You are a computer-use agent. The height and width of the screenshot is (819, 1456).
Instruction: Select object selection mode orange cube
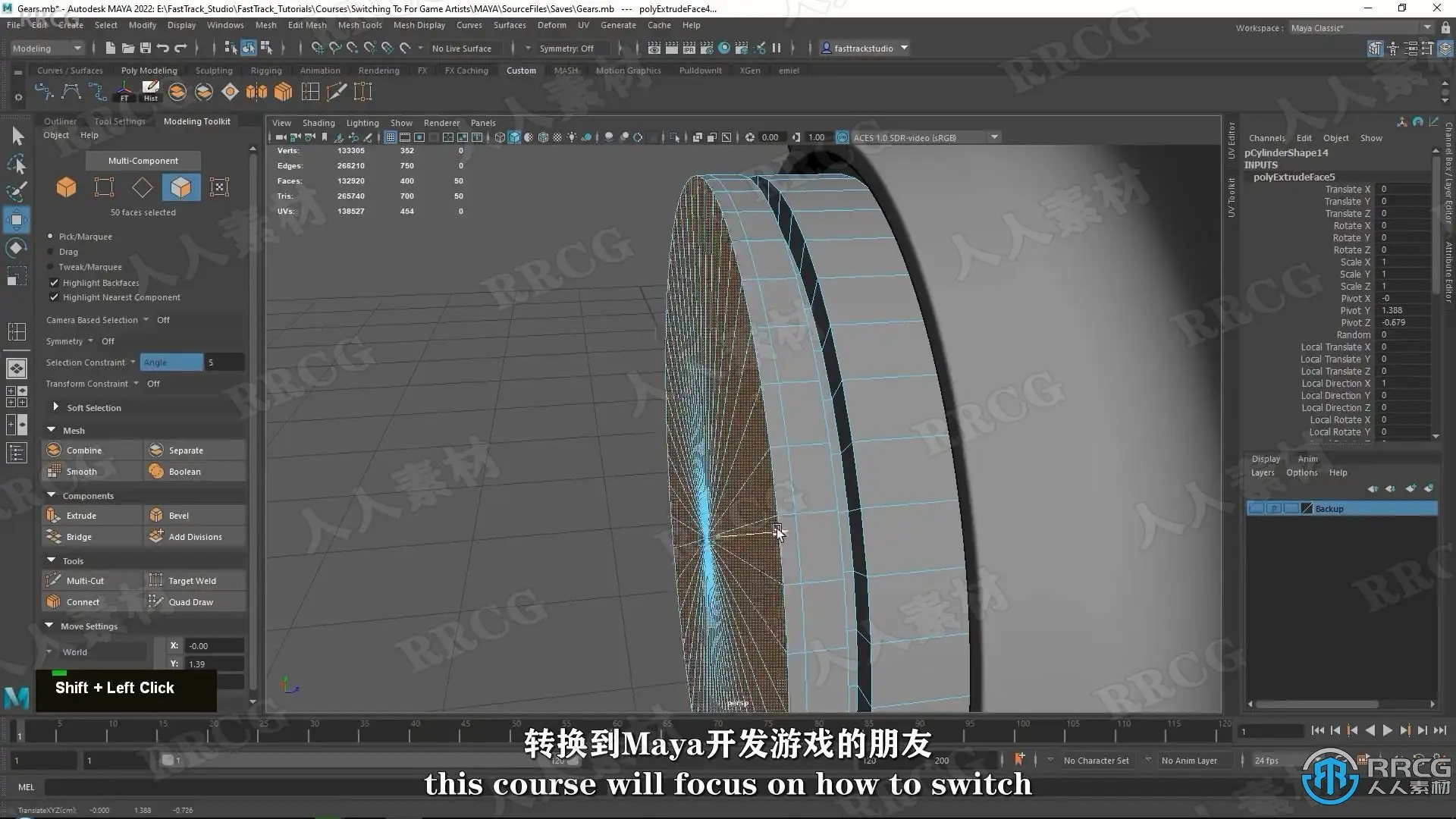point(66,187)
